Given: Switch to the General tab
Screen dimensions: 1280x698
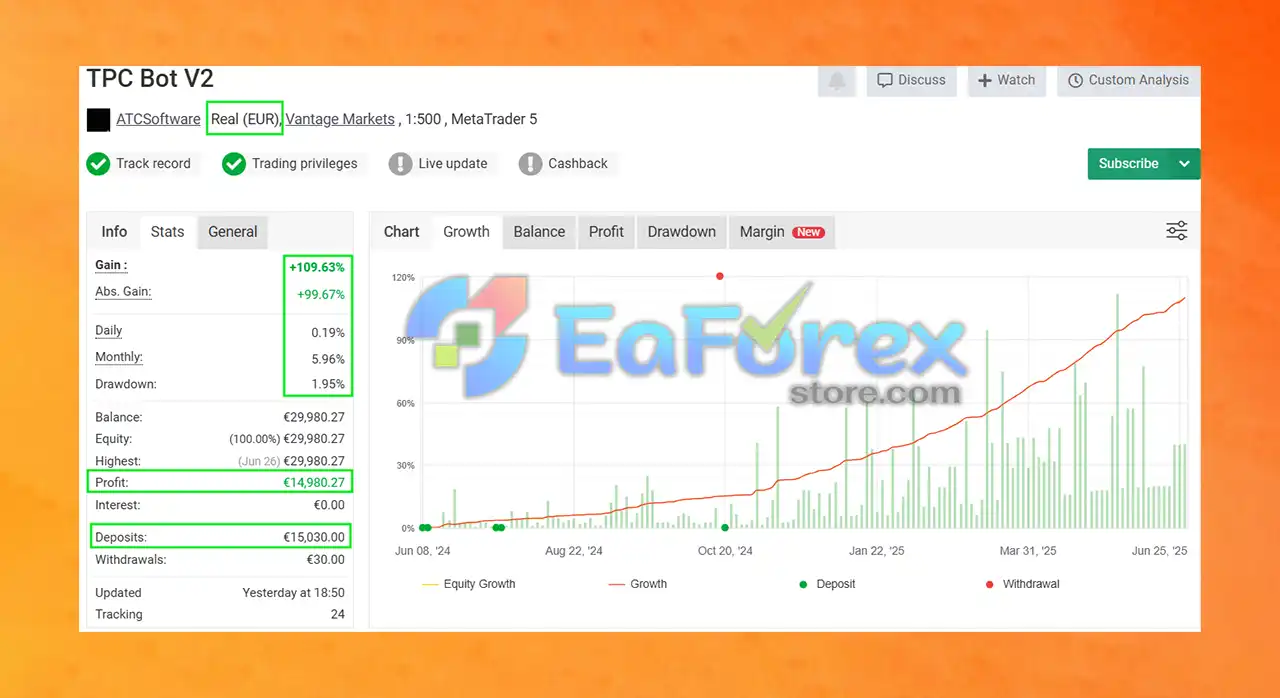Looking at the screenshot, I should click(x=233, y=232).
